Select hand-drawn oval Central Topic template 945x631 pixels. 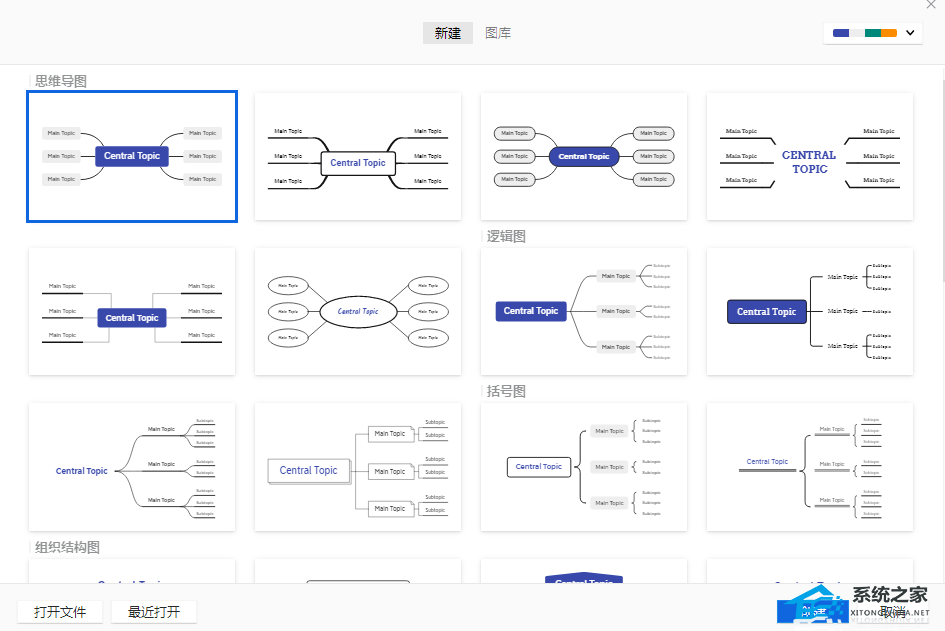pyautogui.click(x=358, y=312)
